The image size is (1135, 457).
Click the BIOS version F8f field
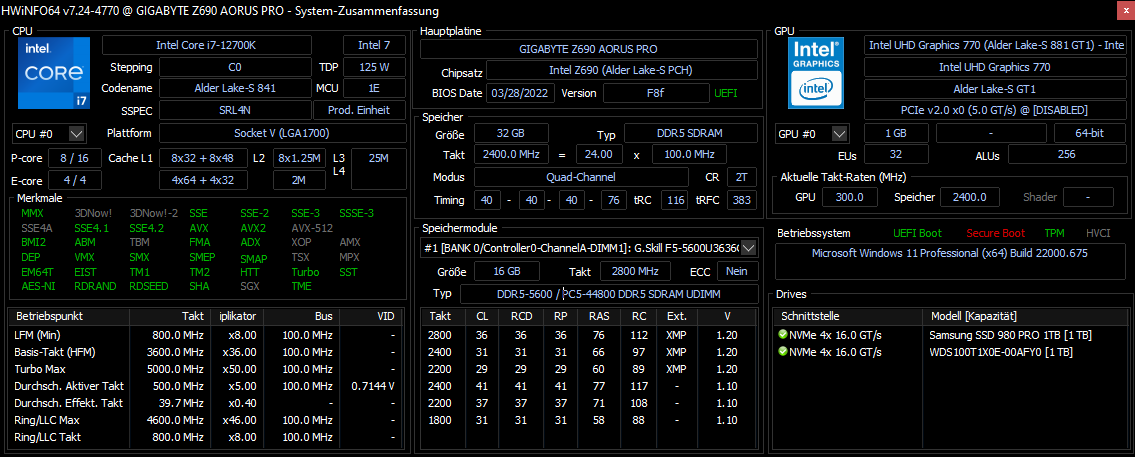tap(657, 93)
